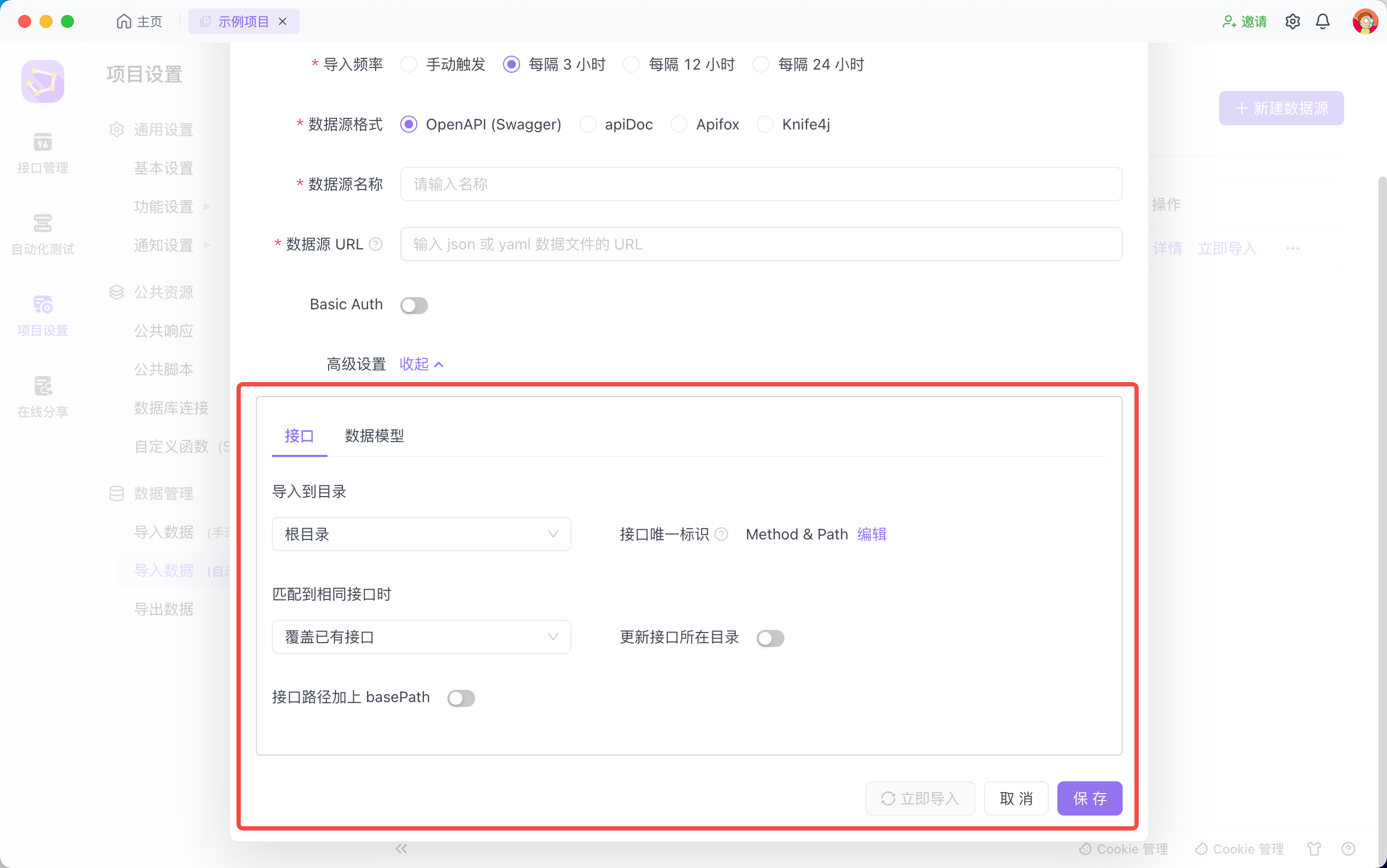Image resolution: width=1387 pixels, height=868 pixels.
Task: Toggle 更新接口所在目录 switch on
Action: click(x=770, y=638)
